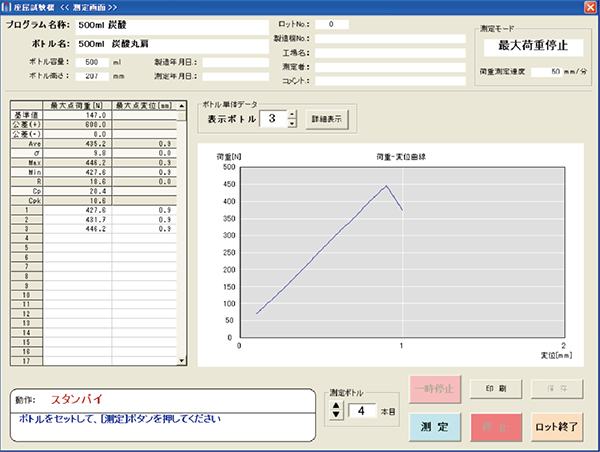Click the ボトル容量 field showing 500
The width and height of the screenshot is (600, 452).
[92, 62]
